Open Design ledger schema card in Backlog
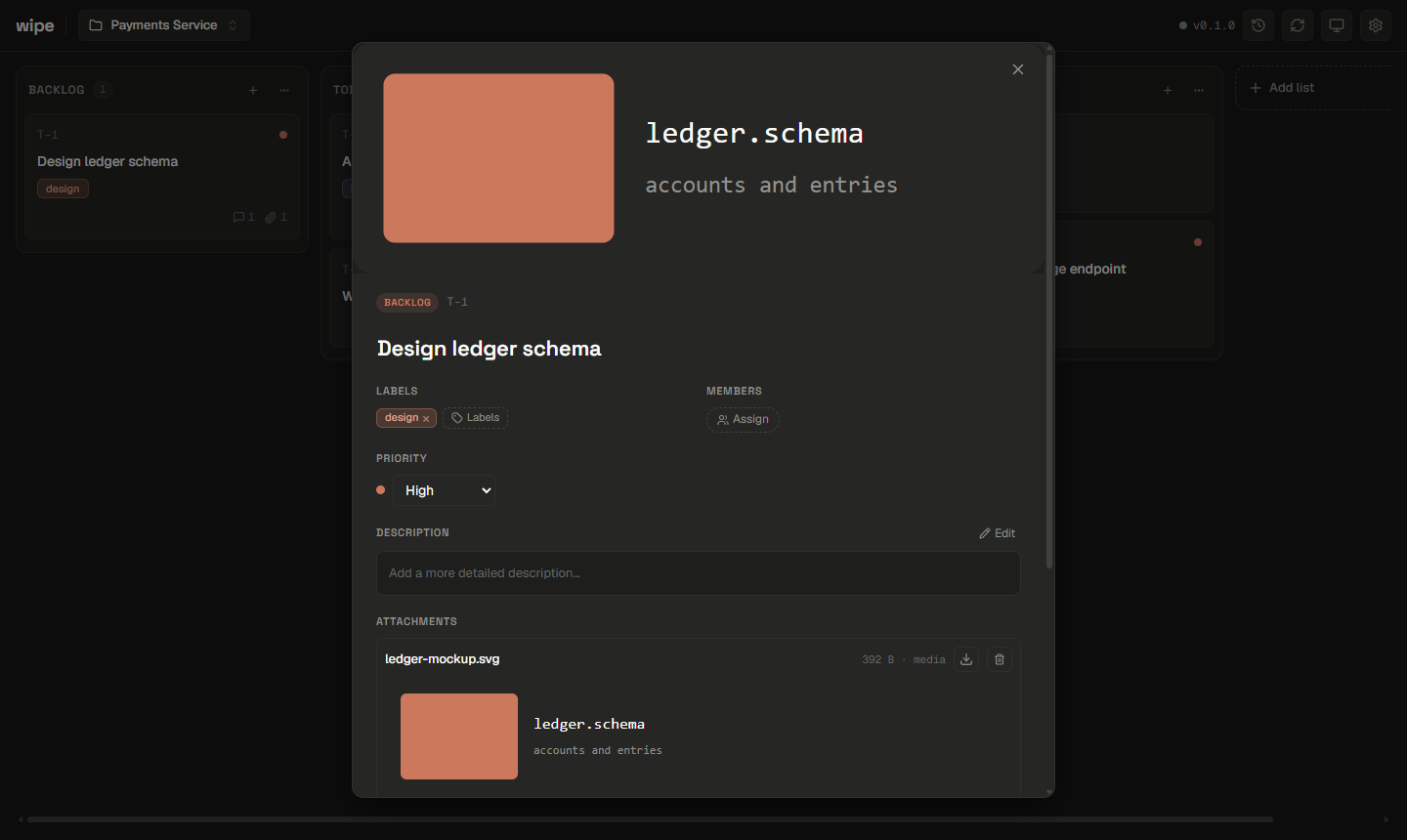 point(162,177)
